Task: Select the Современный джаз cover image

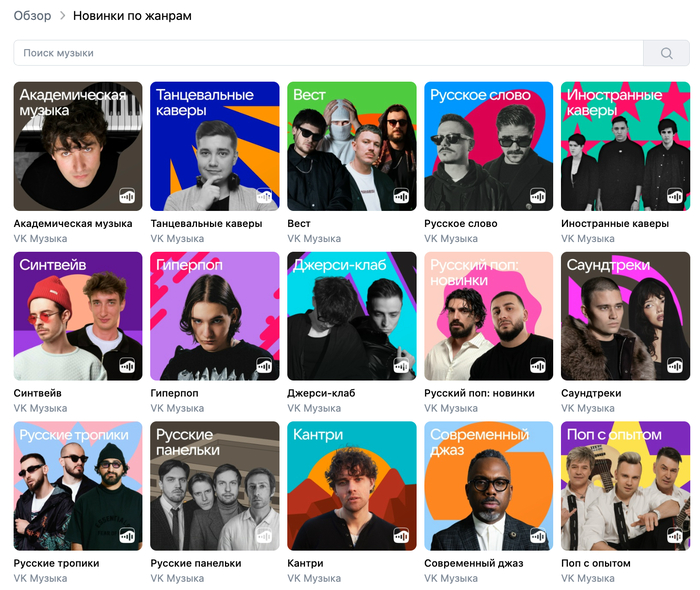Action: click(x=488, y=485)
